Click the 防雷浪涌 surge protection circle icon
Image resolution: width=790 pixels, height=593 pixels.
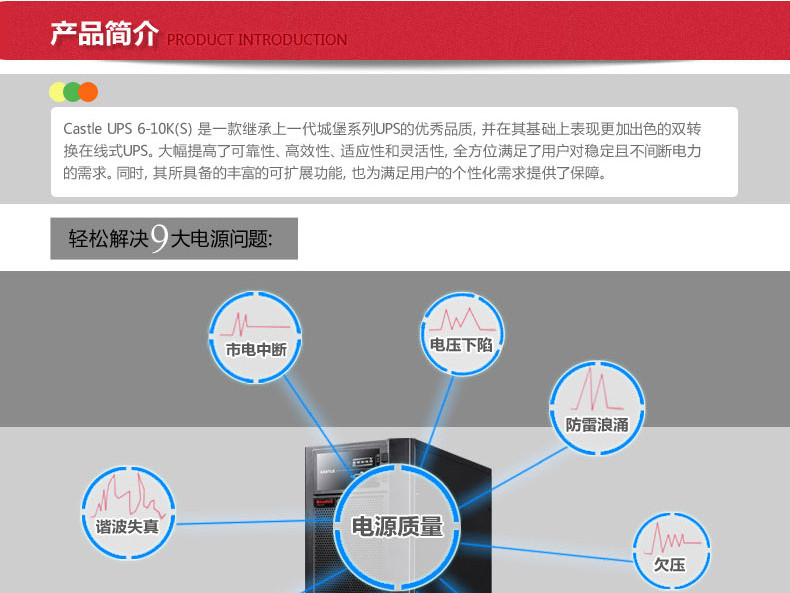(x=597, y=408)
